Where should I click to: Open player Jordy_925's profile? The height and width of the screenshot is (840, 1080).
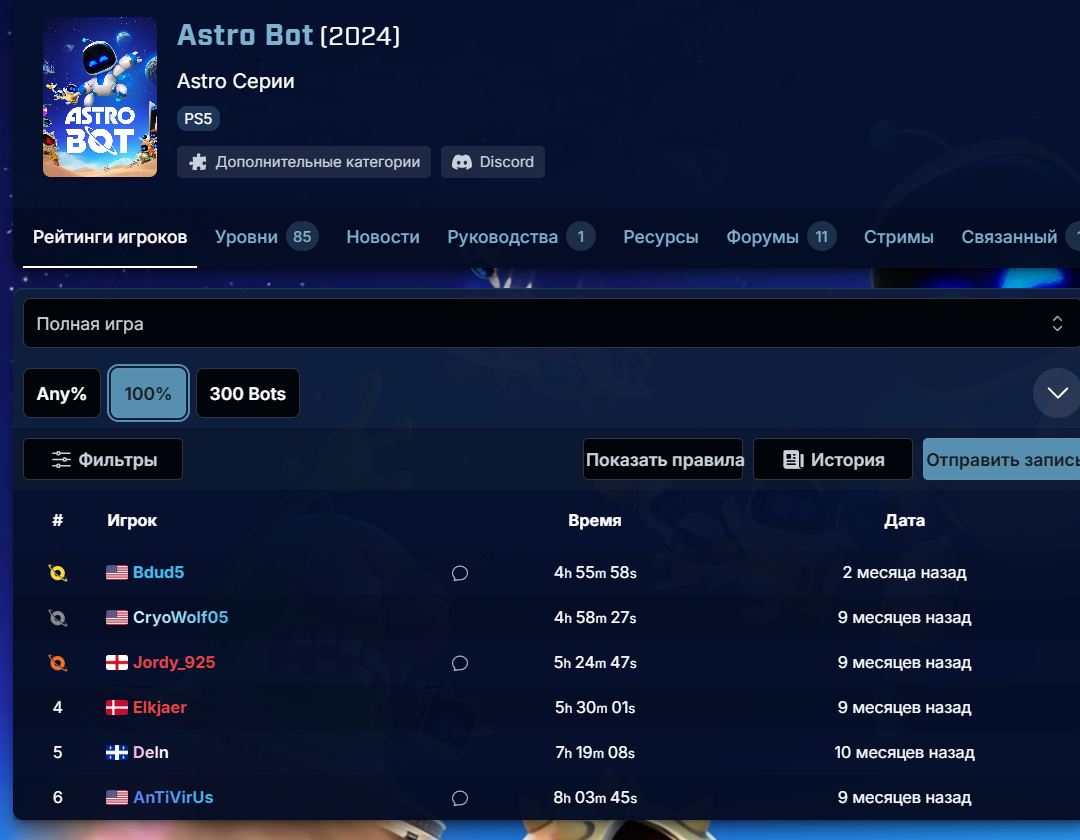click(174, 662)
